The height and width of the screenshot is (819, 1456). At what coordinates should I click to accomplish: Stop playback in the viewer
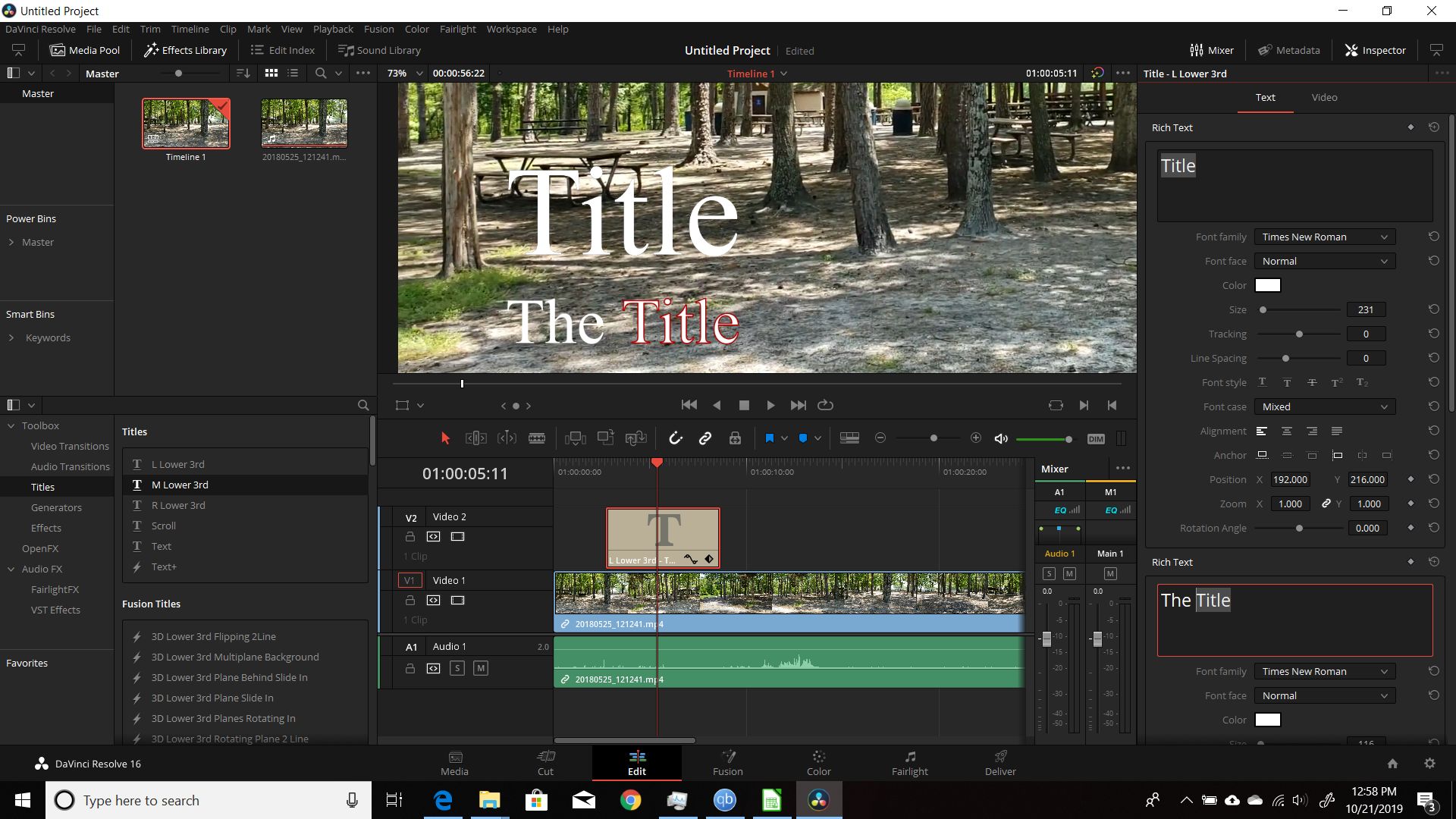[x=744, y=405]
